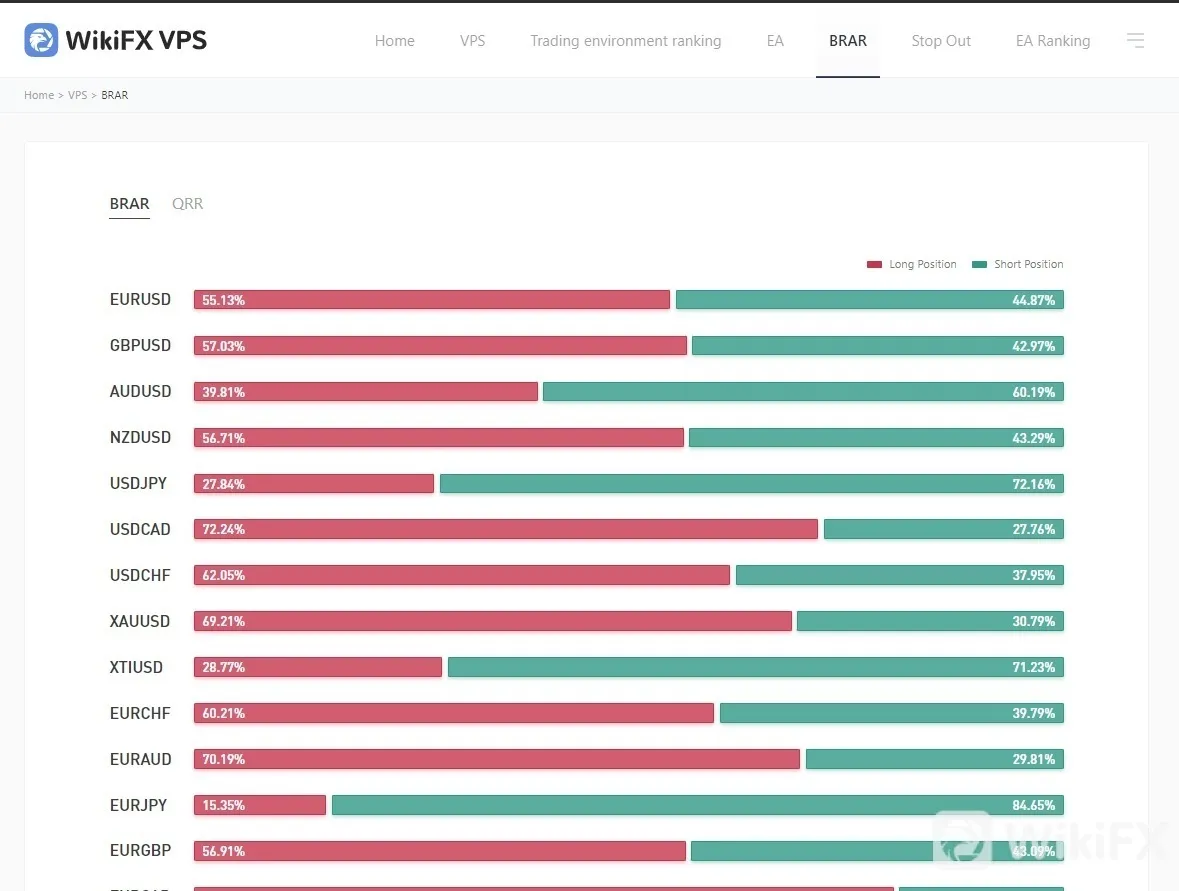Click the XAUUSD long 69.21% bar
This screenshot has width=1179, height=891.
pyautogui.click(x=493, y=621)
